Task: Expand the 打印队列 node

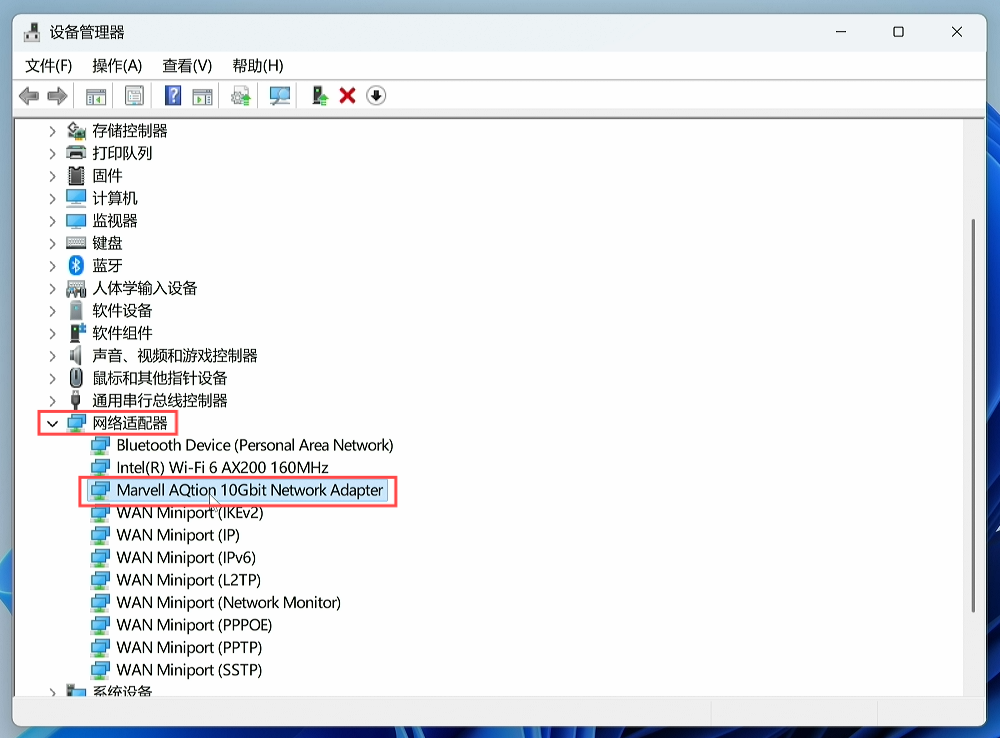Action: click(x=52, y=154)
